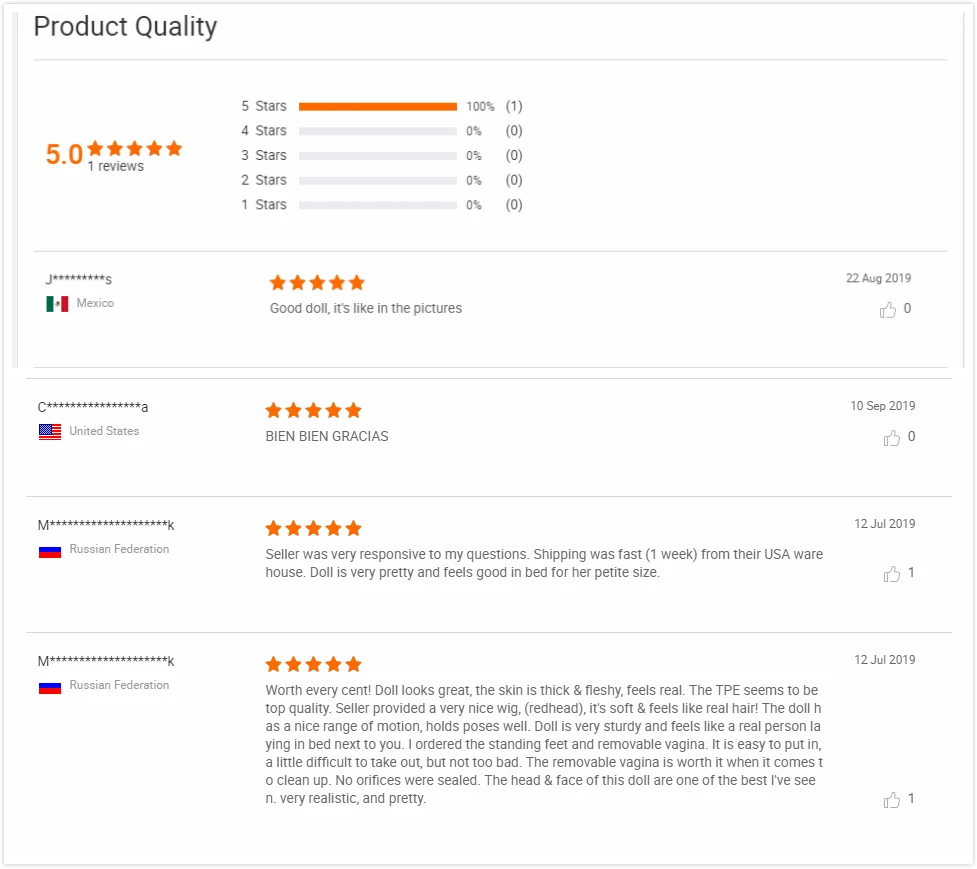This screenshot has width=977, height=869.
Task: Click star rating on "BIEN BIEN GRACIAS" review
Action: point(313,411)
